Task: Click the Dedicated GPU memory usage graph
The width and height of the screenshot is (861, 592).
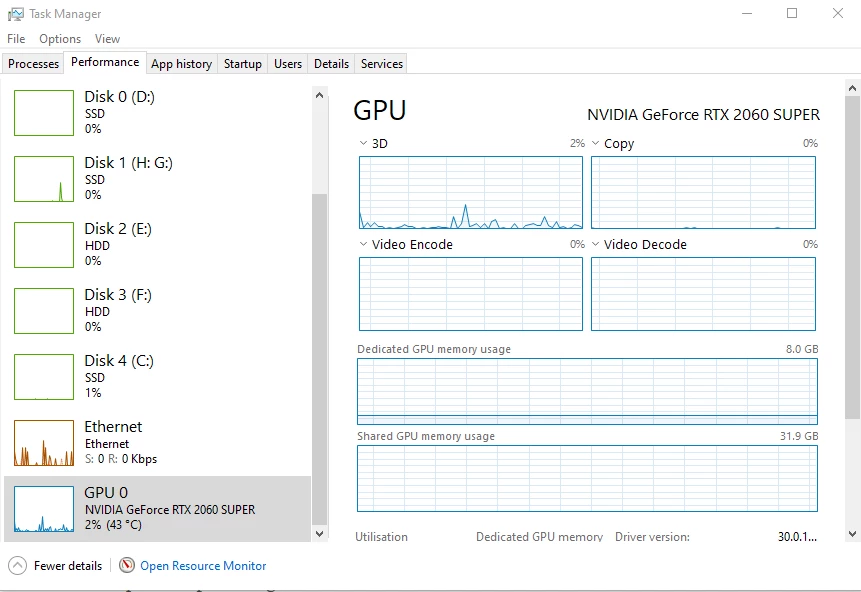Action: point(588,392)
